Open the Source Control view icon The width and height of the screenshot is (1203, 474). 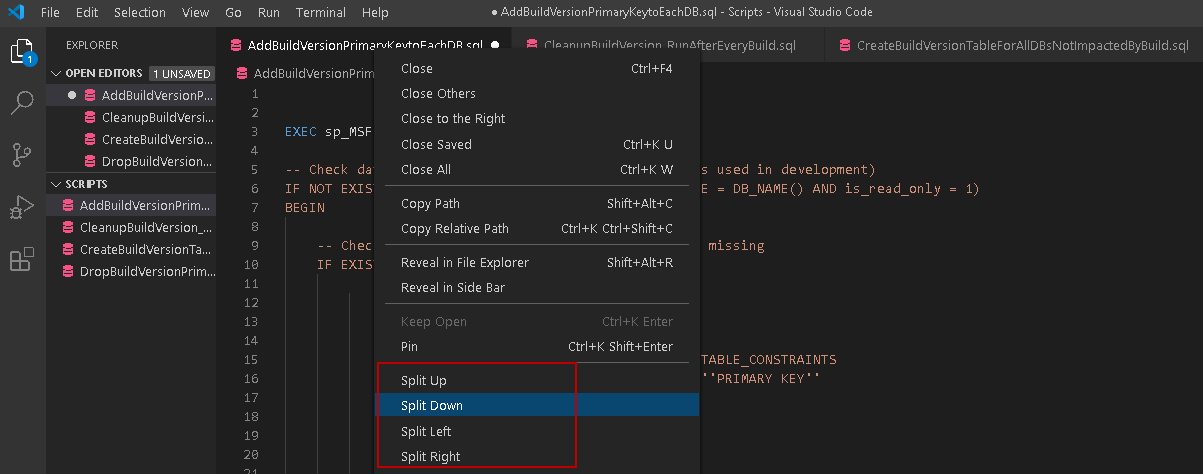pos(22,155)
